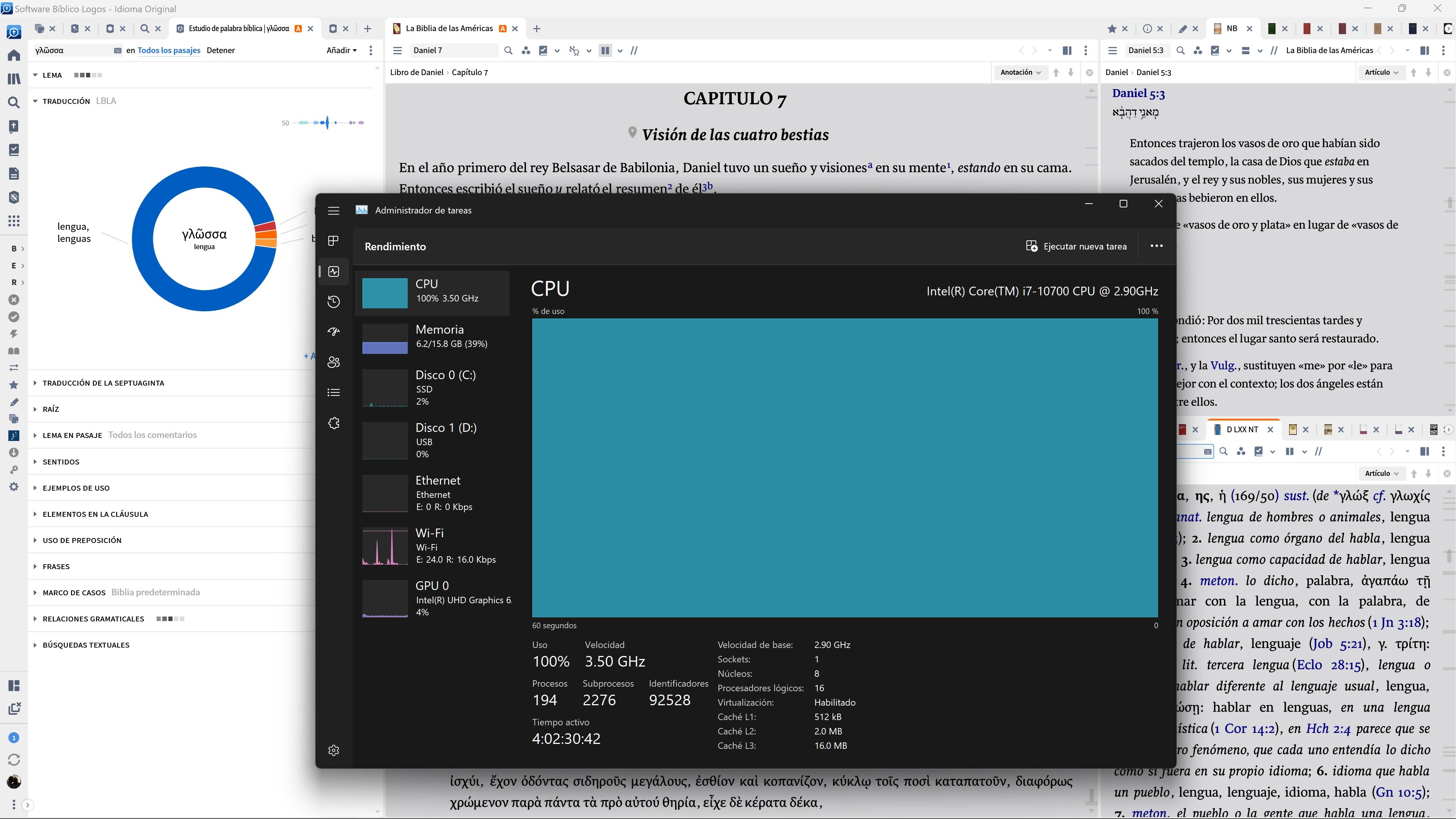Open Users page in Task Manager sidebar
Viewport: 1456px width, 819px height.
click(x=334, y=362)
